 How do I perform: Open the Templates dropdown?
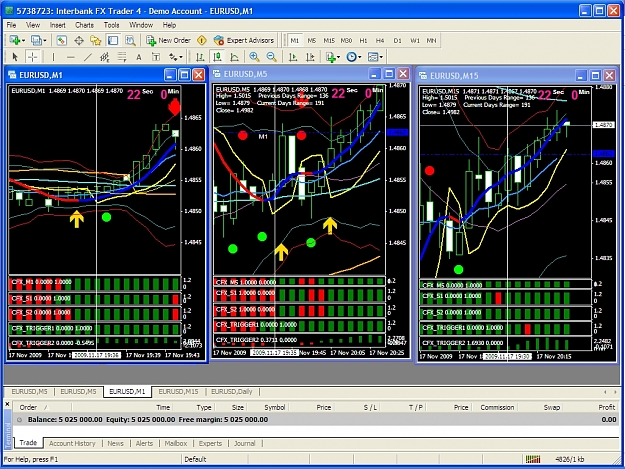point(375,57)
